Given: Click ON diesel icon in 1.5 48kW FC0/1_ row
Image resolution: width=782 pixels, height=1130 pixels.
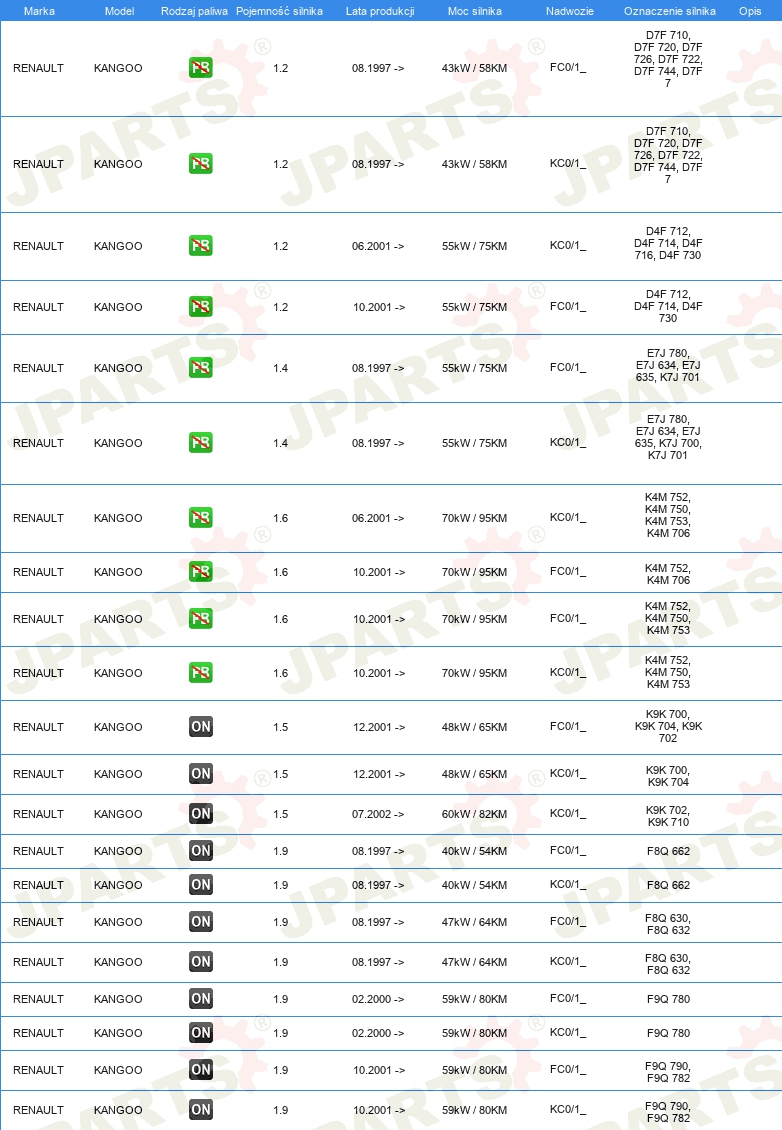Looking at the screenshot, I should coord(200,726).
